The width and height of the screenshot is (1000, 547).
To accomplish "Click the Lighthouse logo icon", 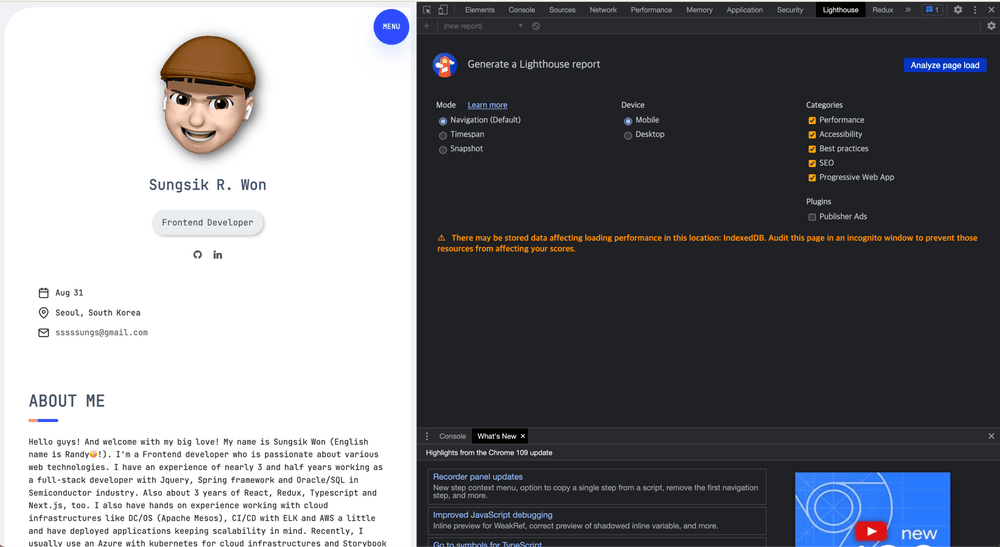I will coord(445,65).
